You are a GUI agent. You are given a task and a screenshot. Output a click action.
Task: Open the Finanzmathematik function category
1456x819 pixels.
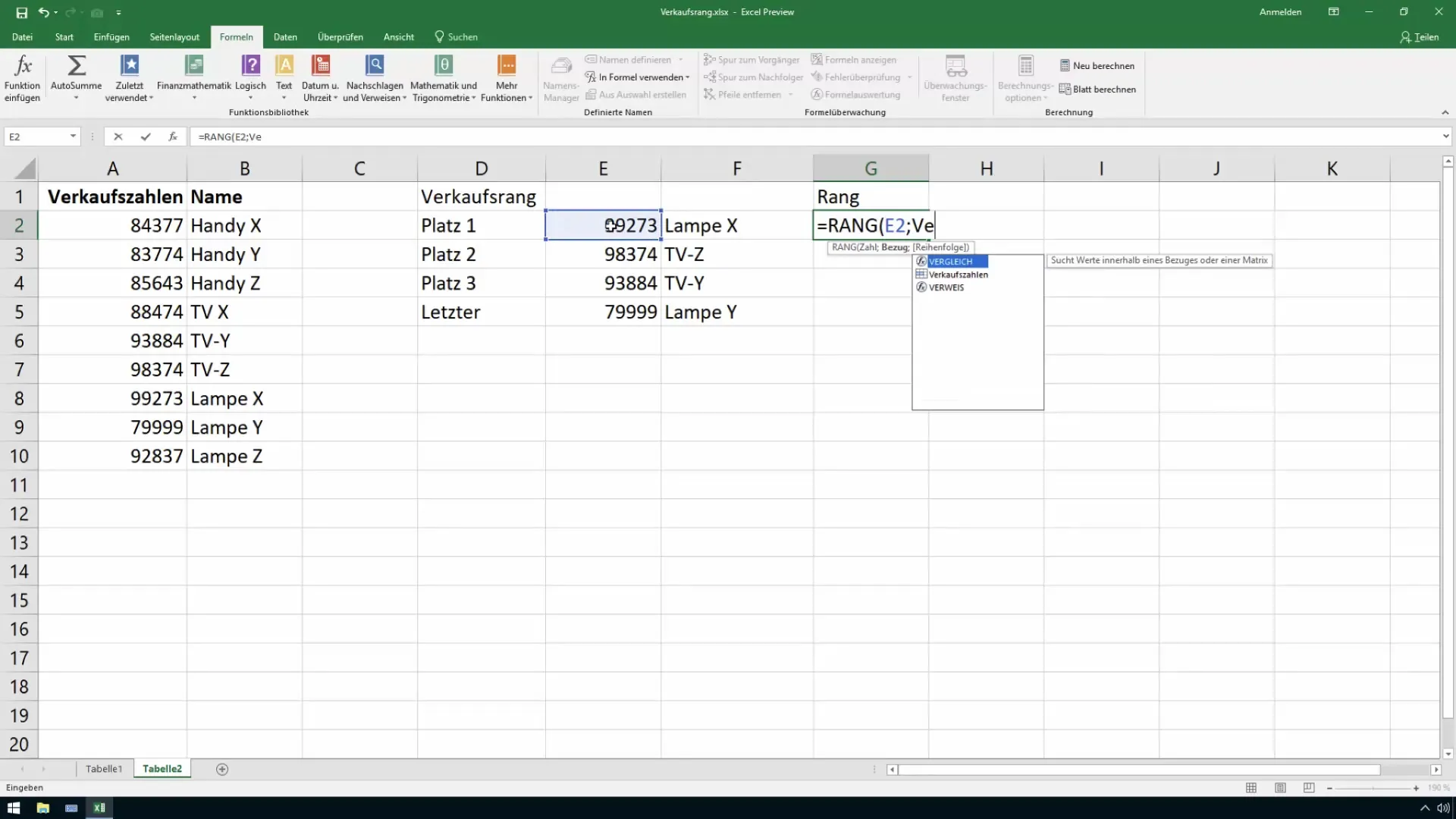point(194,78)
